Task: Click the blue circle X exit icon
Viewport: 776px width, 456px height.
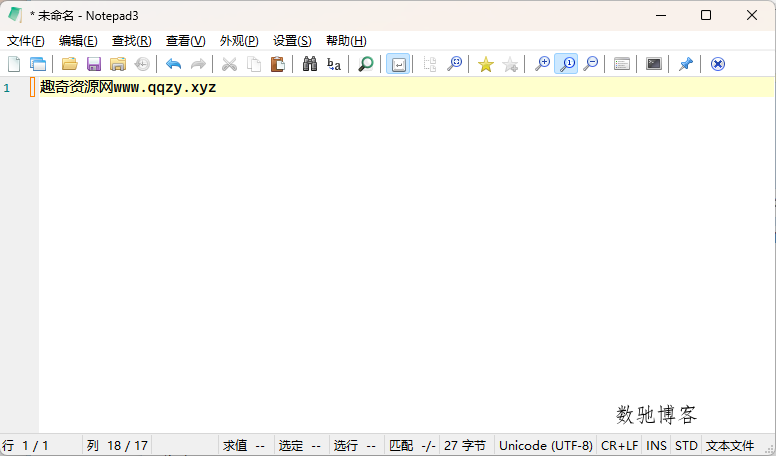Action: tap(718, 64)
